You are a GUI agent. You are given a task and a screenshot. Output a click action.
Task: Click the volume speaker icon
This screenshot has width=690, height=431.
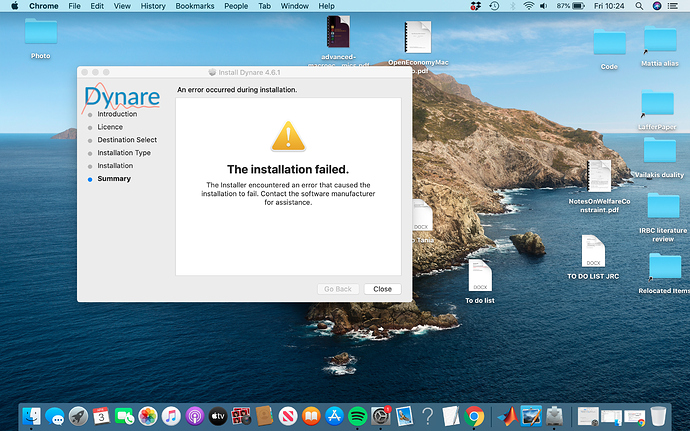pos(544,6)
